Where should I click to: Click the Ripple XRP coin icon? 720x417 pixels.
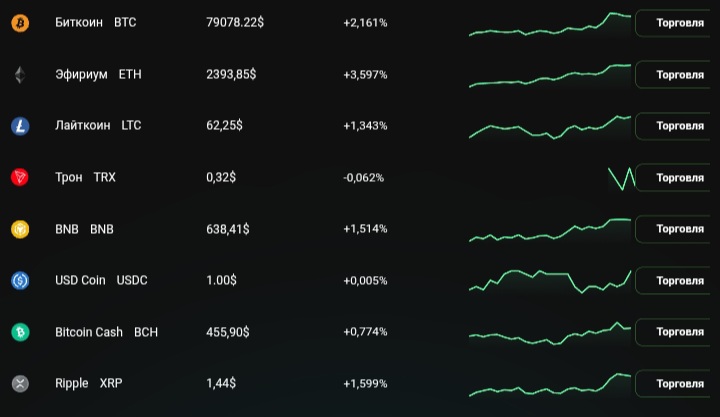20,383
